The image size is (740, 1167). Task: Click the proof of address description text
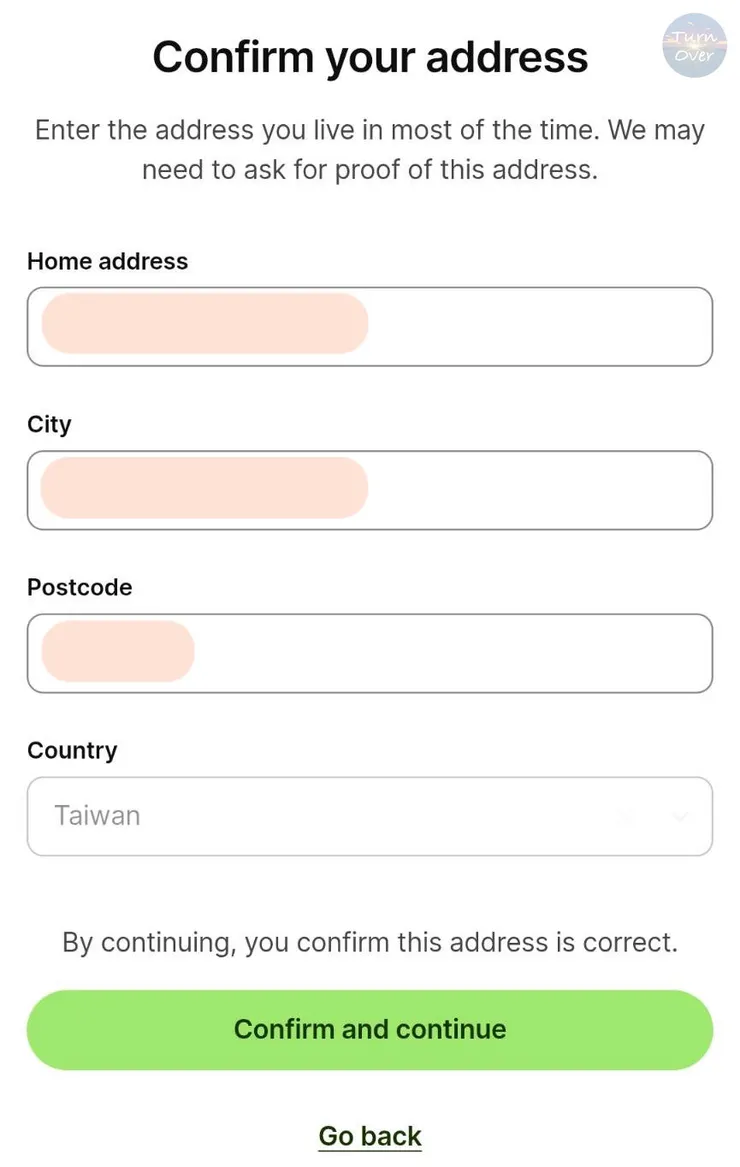[370, 150]
